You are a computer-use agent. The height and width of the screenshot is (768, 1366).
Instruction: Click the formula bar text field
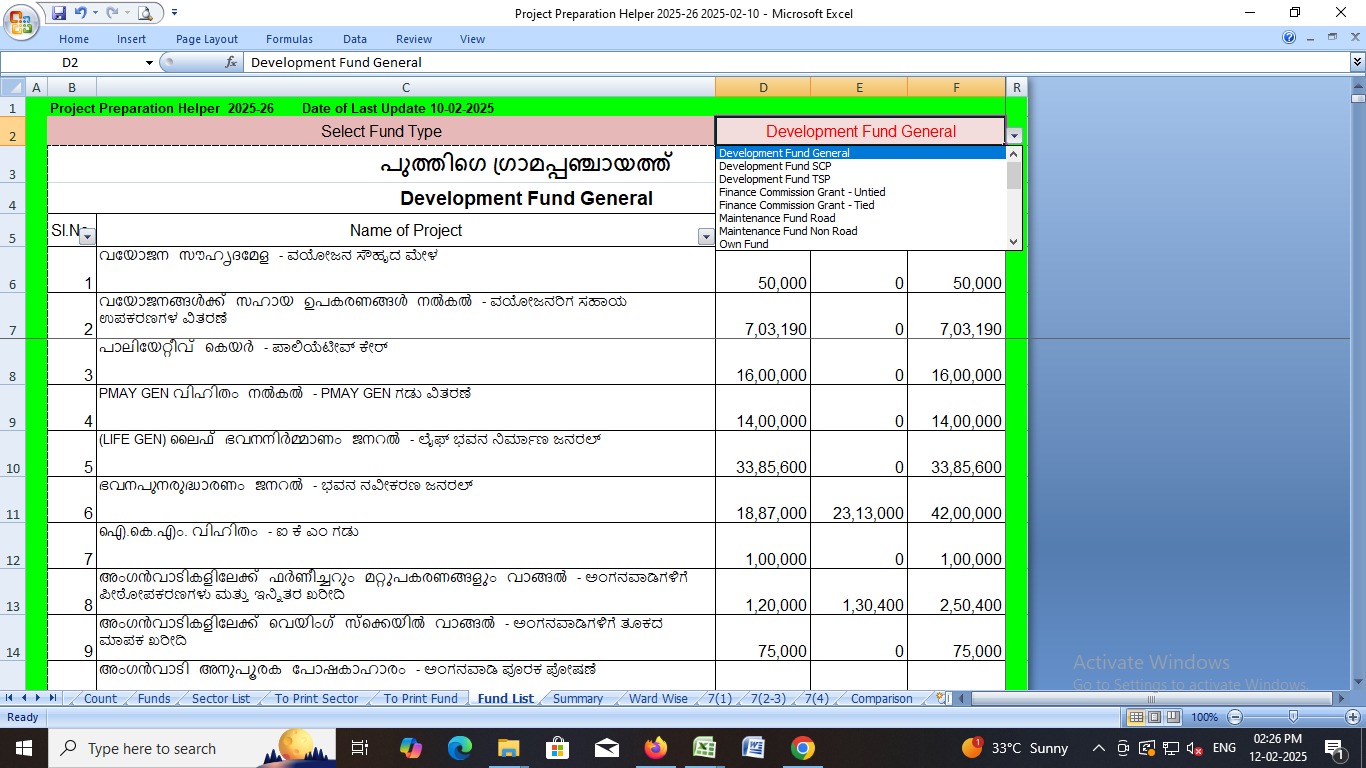[795, 62]
